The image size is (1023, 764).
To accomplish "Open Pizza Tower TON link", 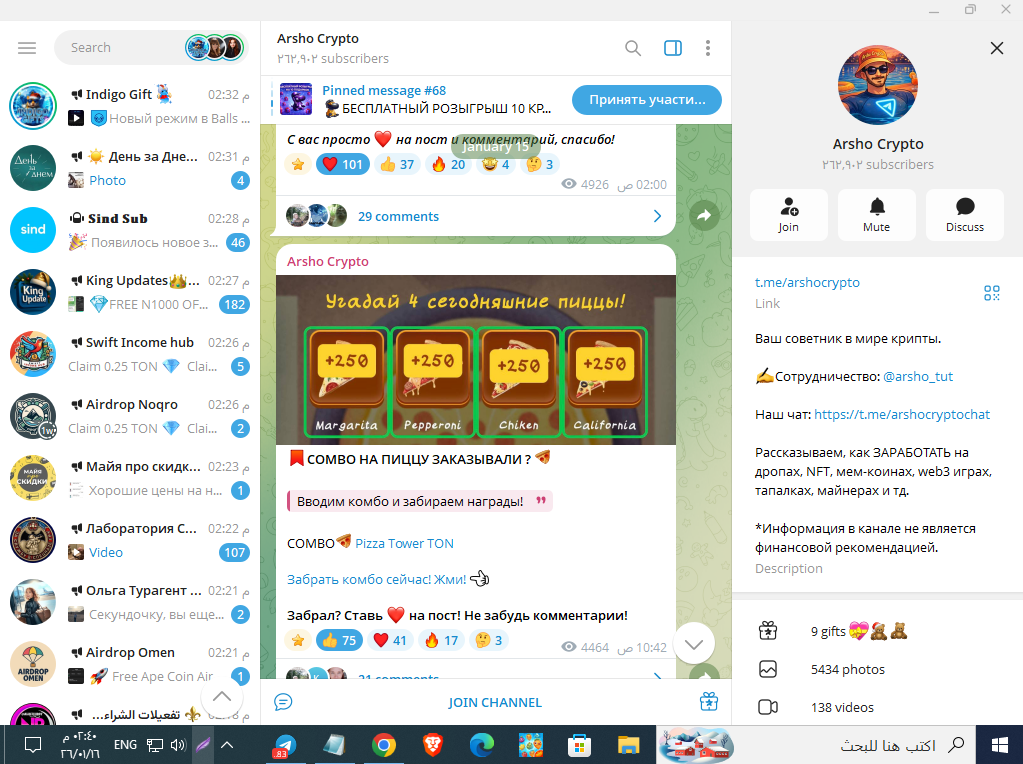I will coord(404,543).
